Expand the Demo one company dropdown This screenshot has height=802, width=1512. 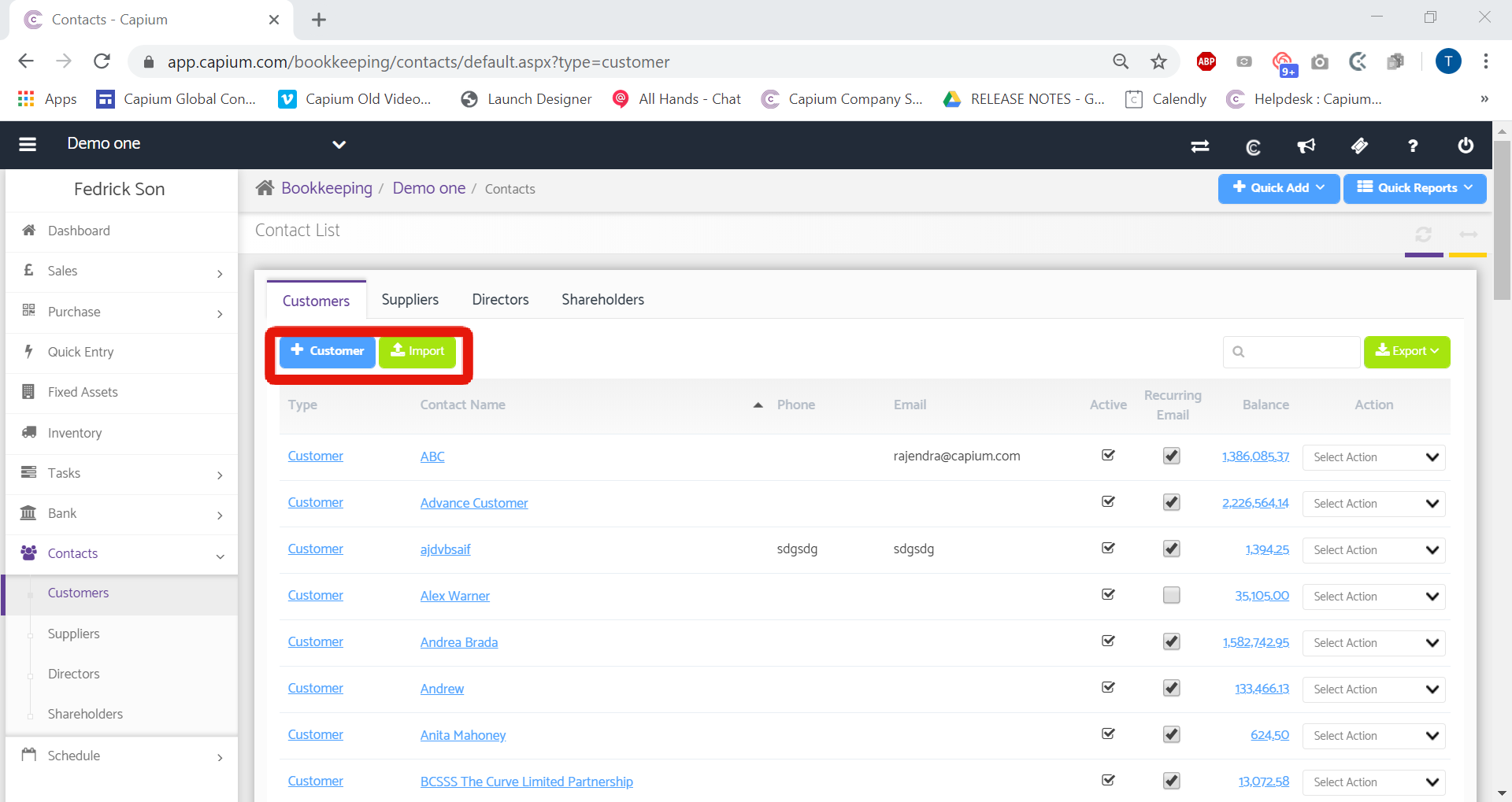pos(339,145)
